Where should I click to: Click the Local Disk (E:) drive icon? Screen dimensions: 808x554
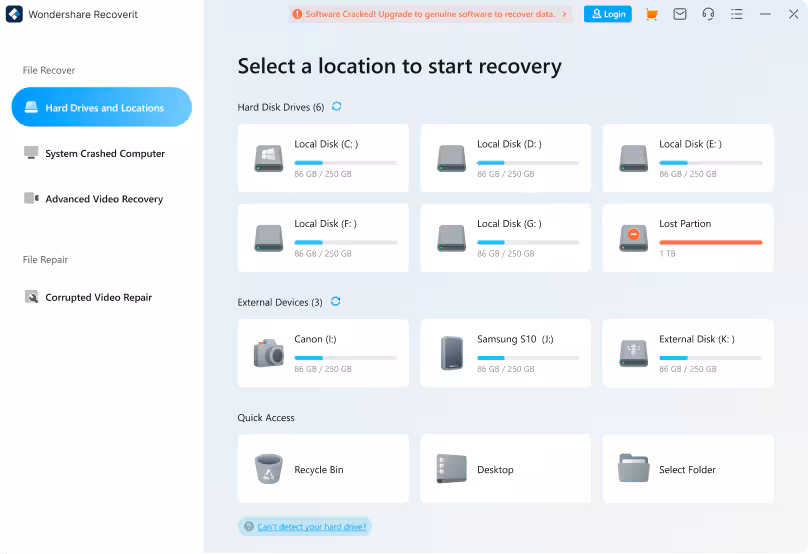[633, 158]
